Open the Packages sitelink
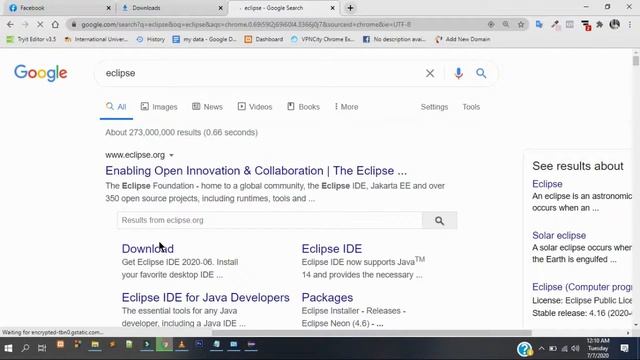 pyautogui.click(x=327, y=298)
